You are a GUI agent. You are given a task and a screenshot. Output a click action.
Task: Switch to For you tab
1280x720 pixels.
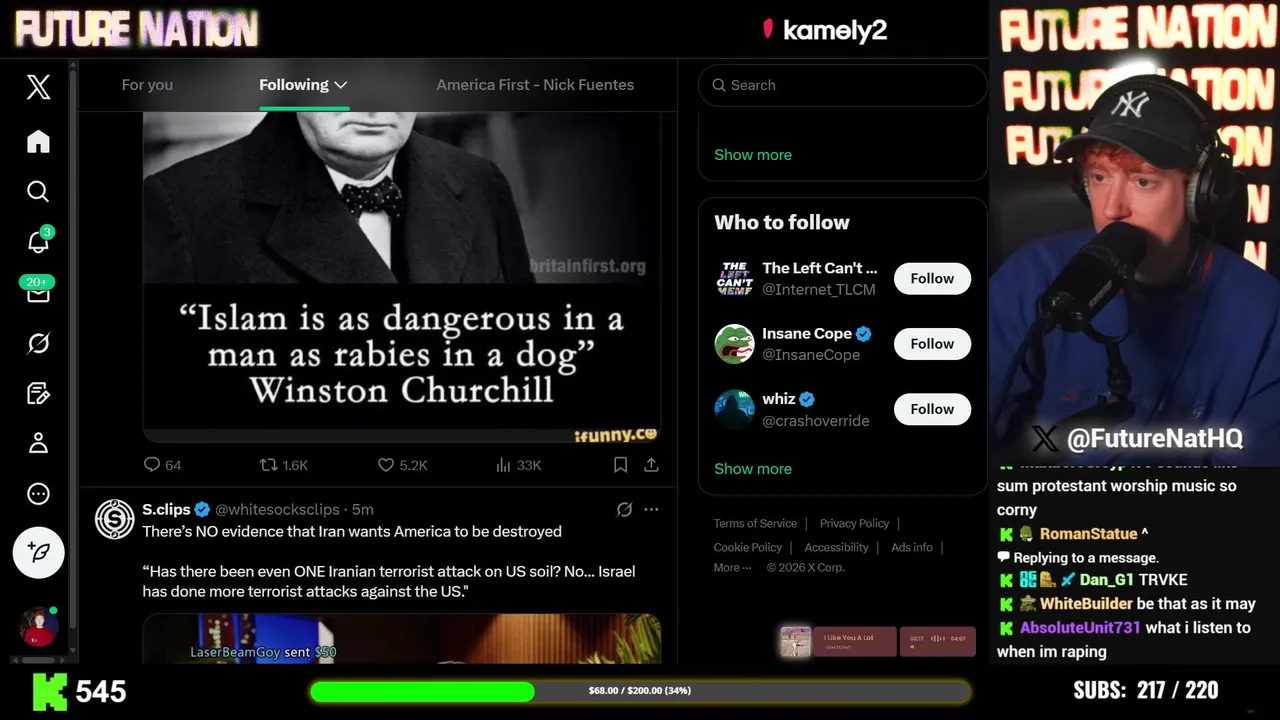(147, 85)
